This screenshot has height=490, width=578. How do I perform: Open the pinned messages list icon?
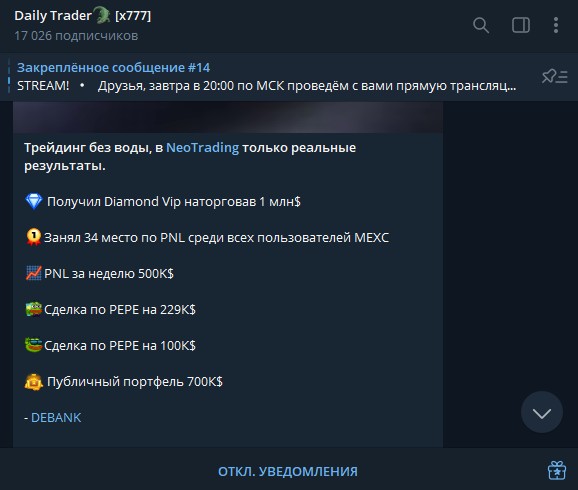554,76
